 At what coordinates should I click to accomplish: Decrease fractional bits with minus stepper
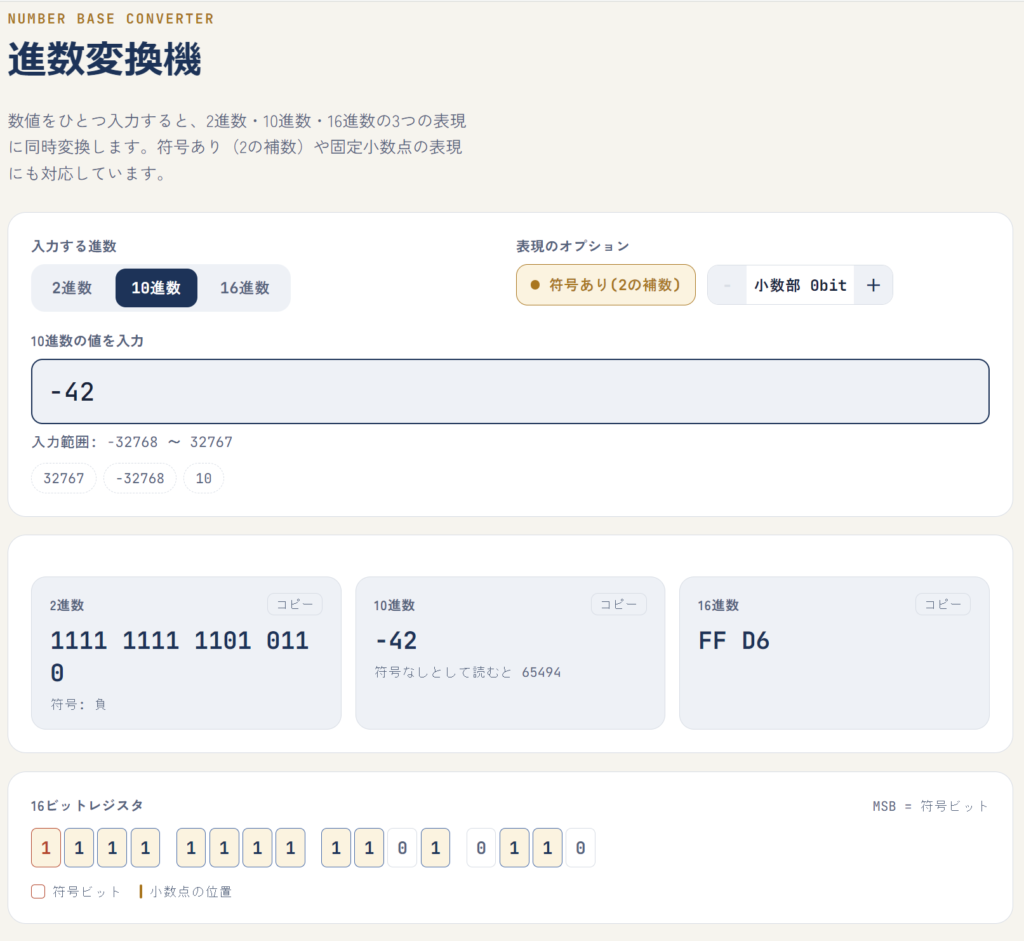coord(727,285)
